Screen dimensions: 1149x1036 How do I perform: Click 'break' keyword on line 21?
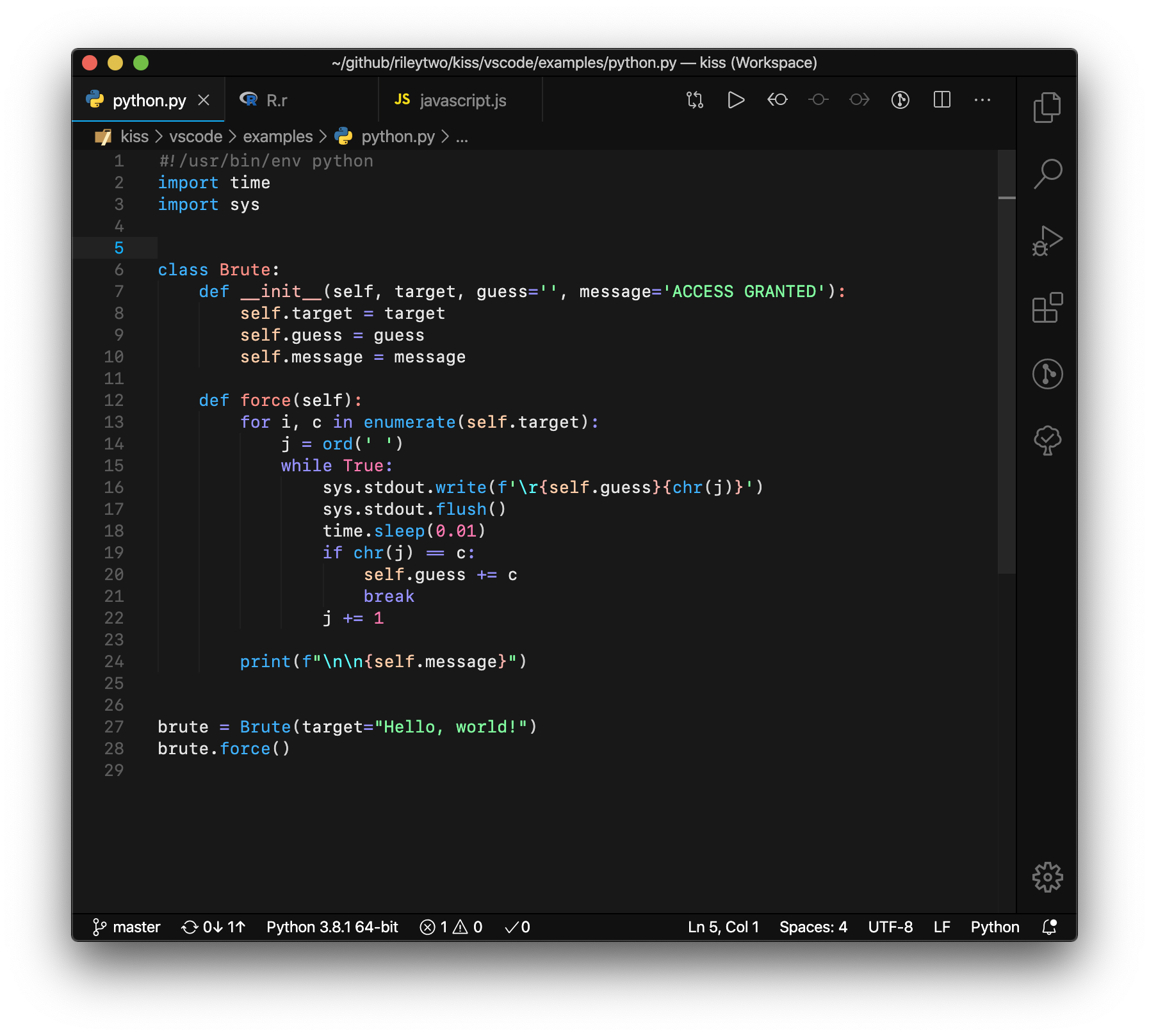(x=389, y=596)
